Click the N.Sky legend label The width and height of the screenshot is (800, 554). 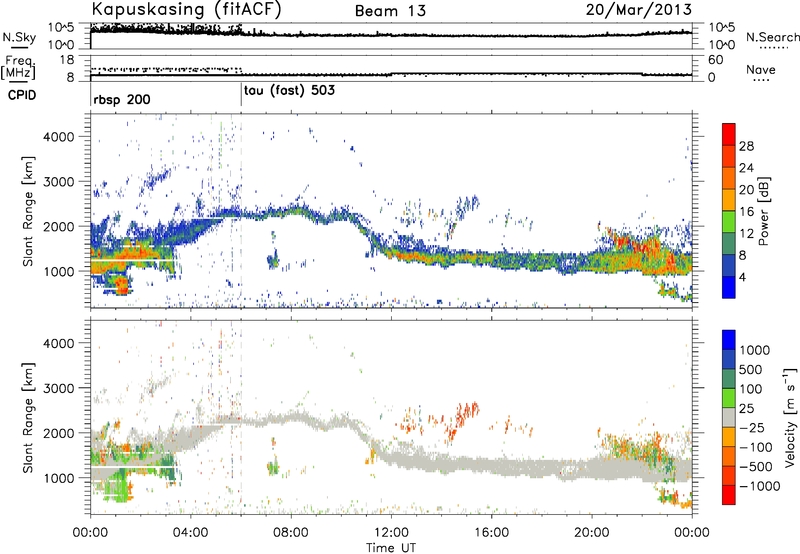click(19, 37)
